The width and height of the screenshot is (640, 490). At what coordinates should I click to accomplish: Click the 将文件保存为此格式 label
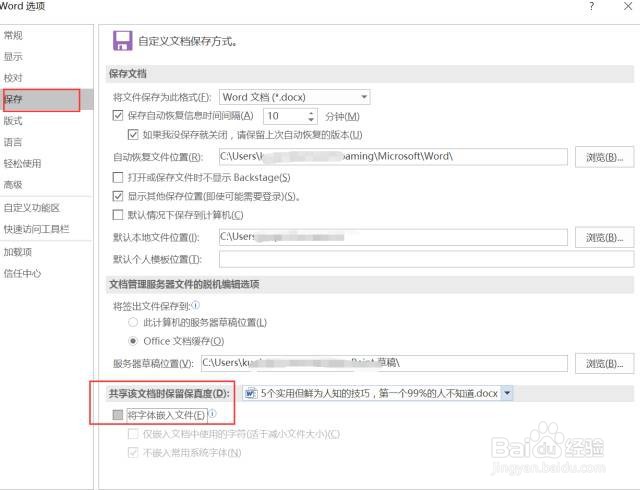(x=162, y=98)
